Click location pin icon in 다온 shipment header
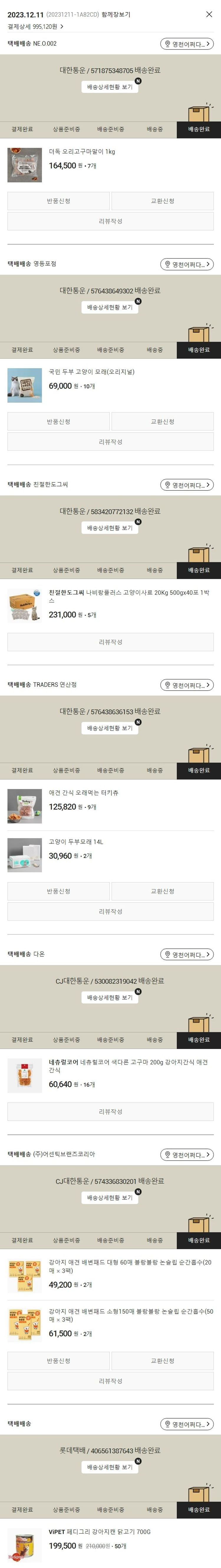221x1568 pixels. click(167, 954)
